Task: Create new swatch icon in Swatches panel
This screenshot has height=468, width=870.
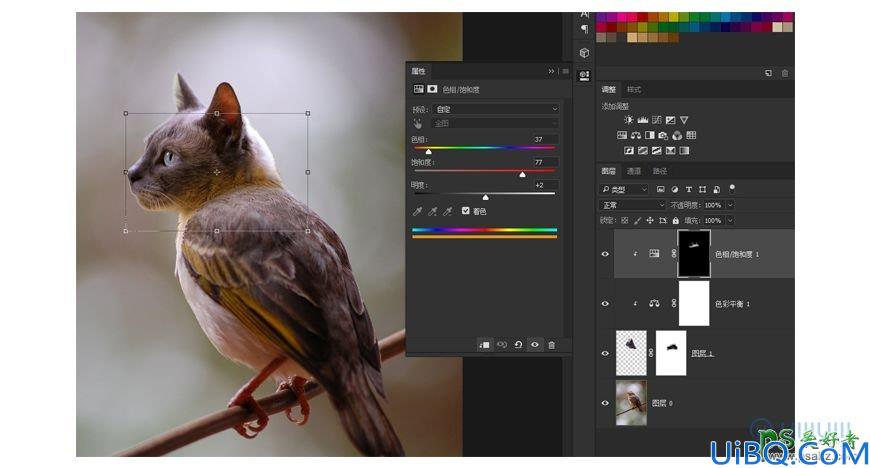Action: (x=768, y=73)
